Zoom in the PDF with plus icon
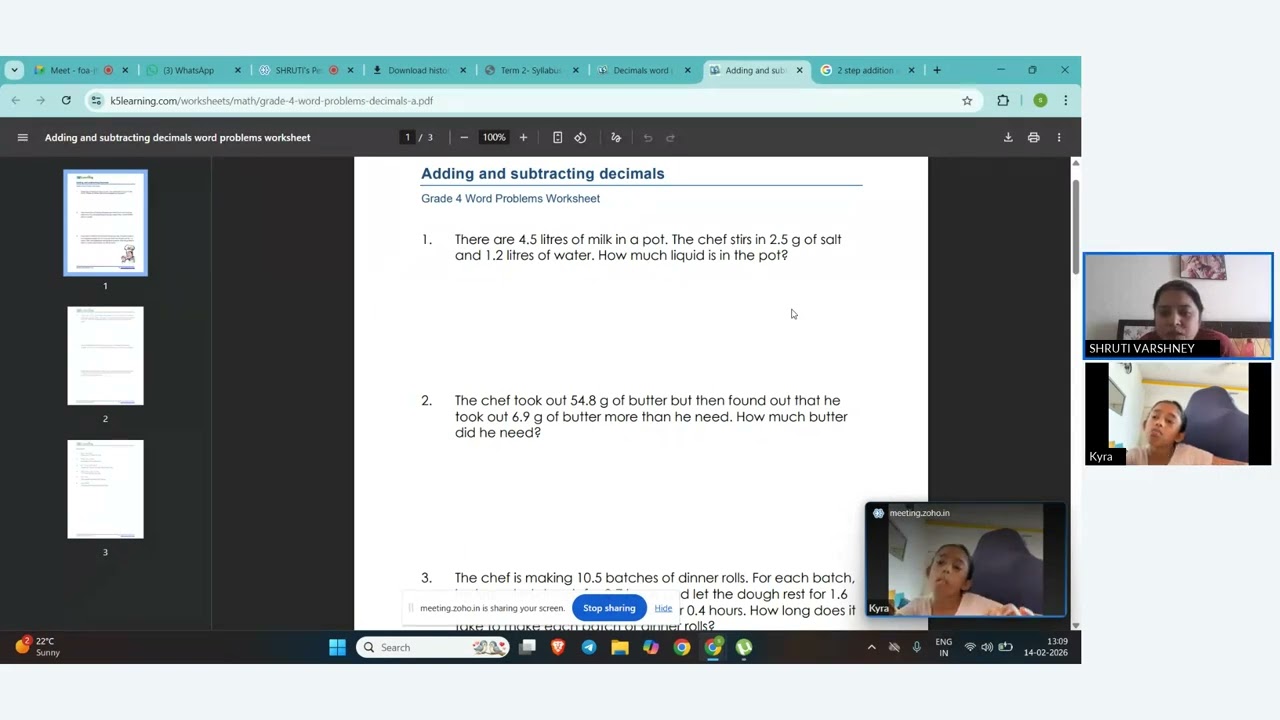The image size is (1280, 720). pyautogui.click(x=523, y=138)
